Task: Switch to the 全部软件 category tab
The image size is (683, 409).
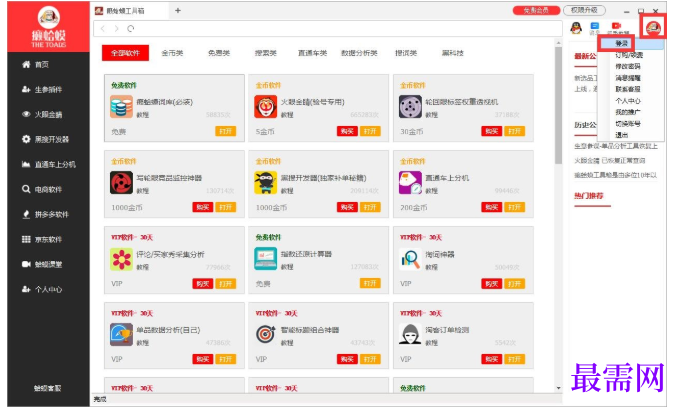Action: point(125,53)
